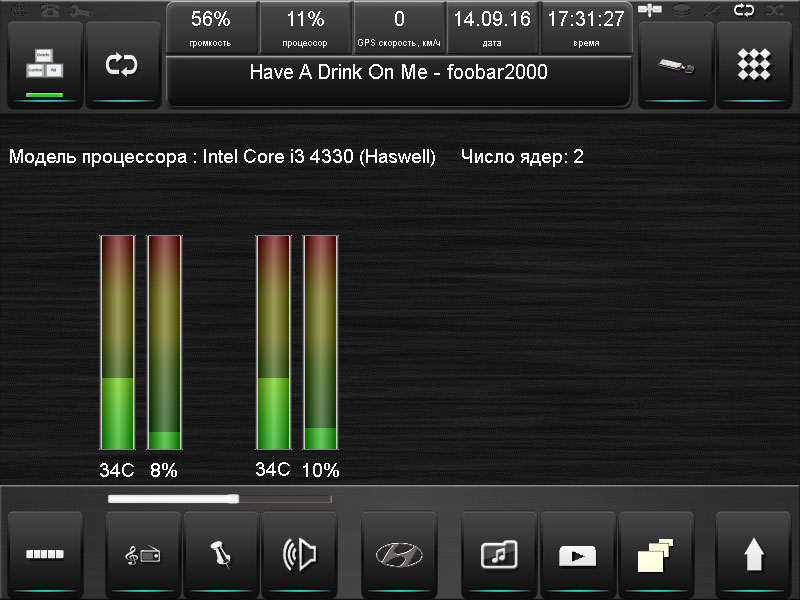Open the radio tuner

142,553
